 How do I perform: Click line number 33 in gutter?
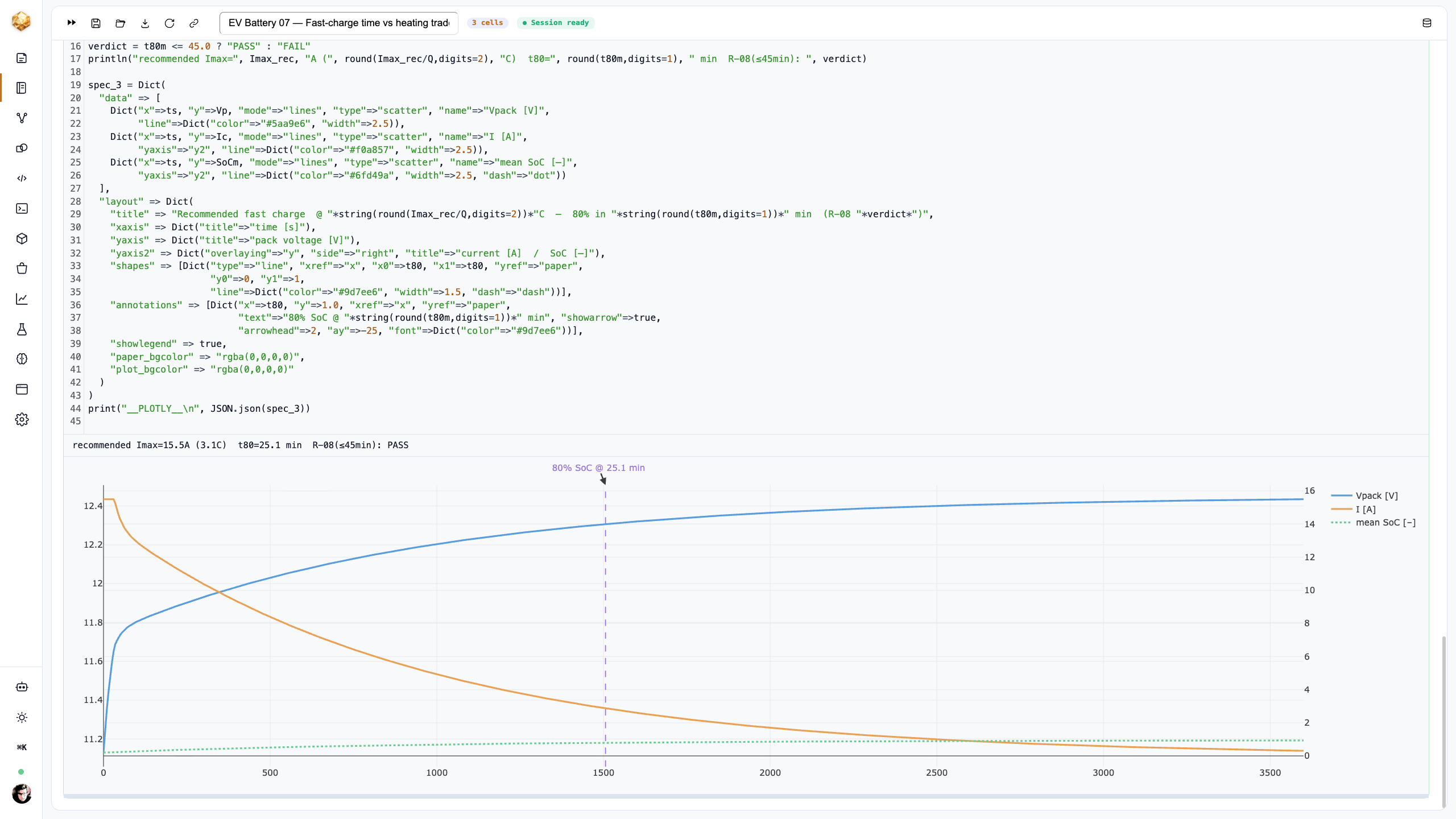[76, 266]
